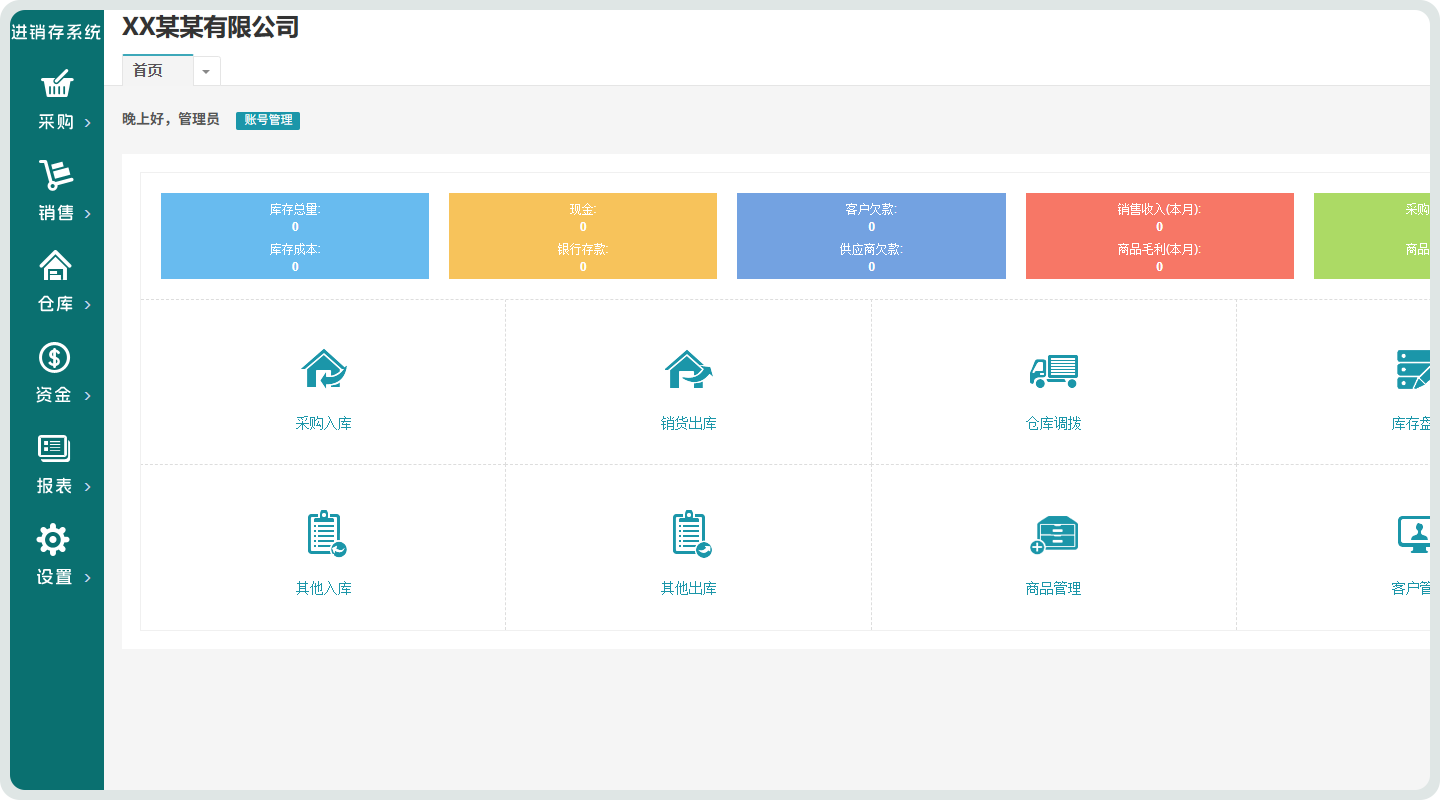
Task: Click the 其他入库 clipboard icon
Action: tap(325, 534)
